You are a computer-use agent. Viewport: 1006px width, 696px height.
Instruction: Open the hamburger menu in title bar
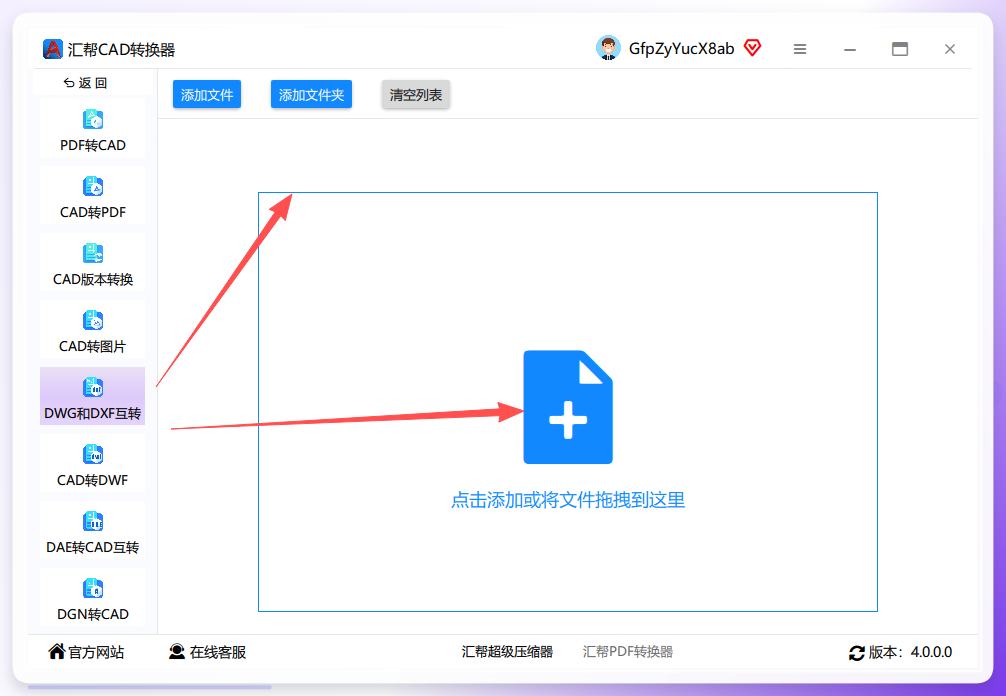(x=799, y=49)
